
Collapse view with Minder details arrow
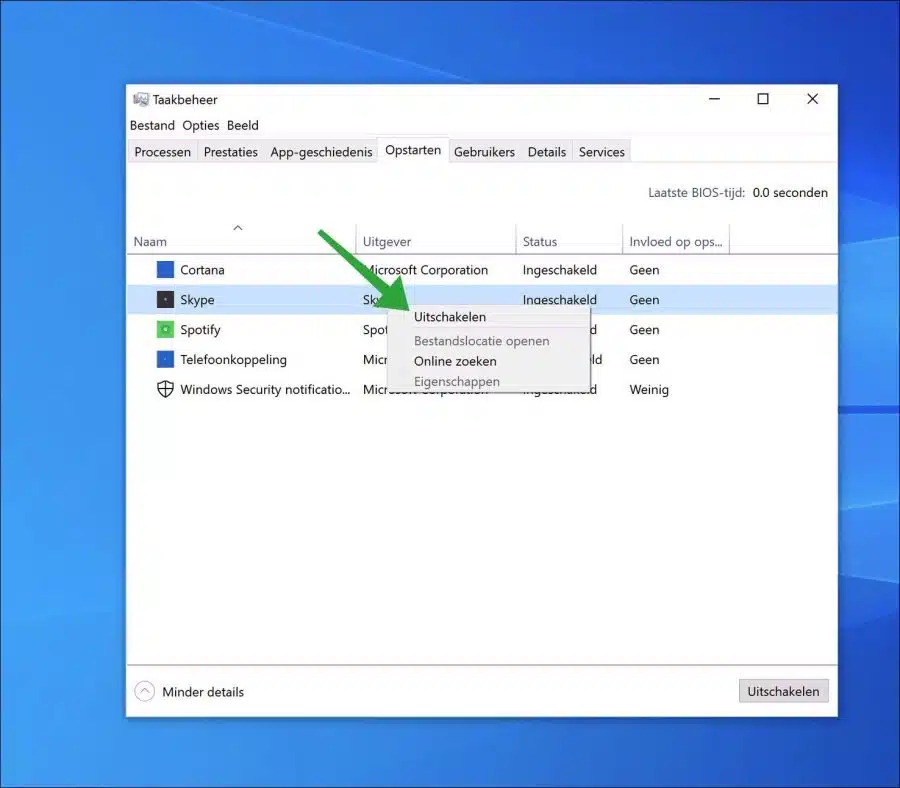[x=145, y=691]
